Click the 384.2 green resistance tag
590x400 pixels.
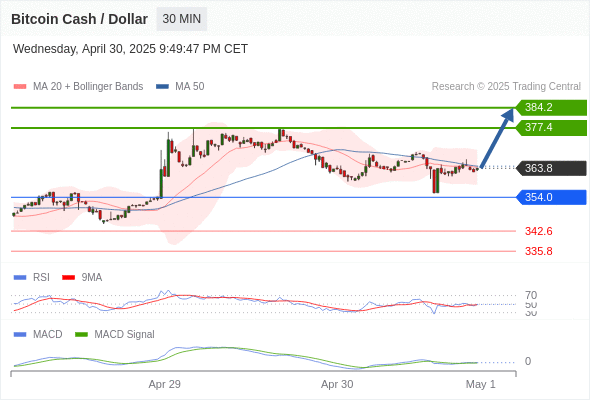pos(551,108)
